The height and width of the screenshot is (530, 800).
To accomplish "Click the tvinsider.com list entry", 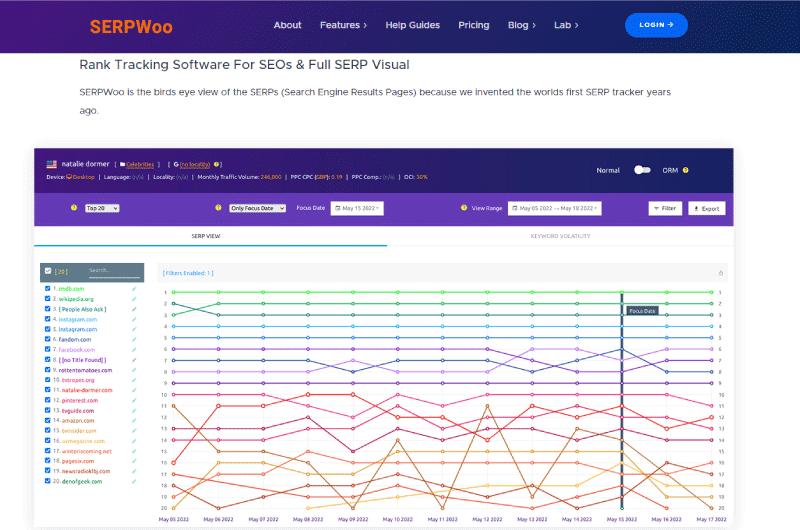I will [79, 431].
